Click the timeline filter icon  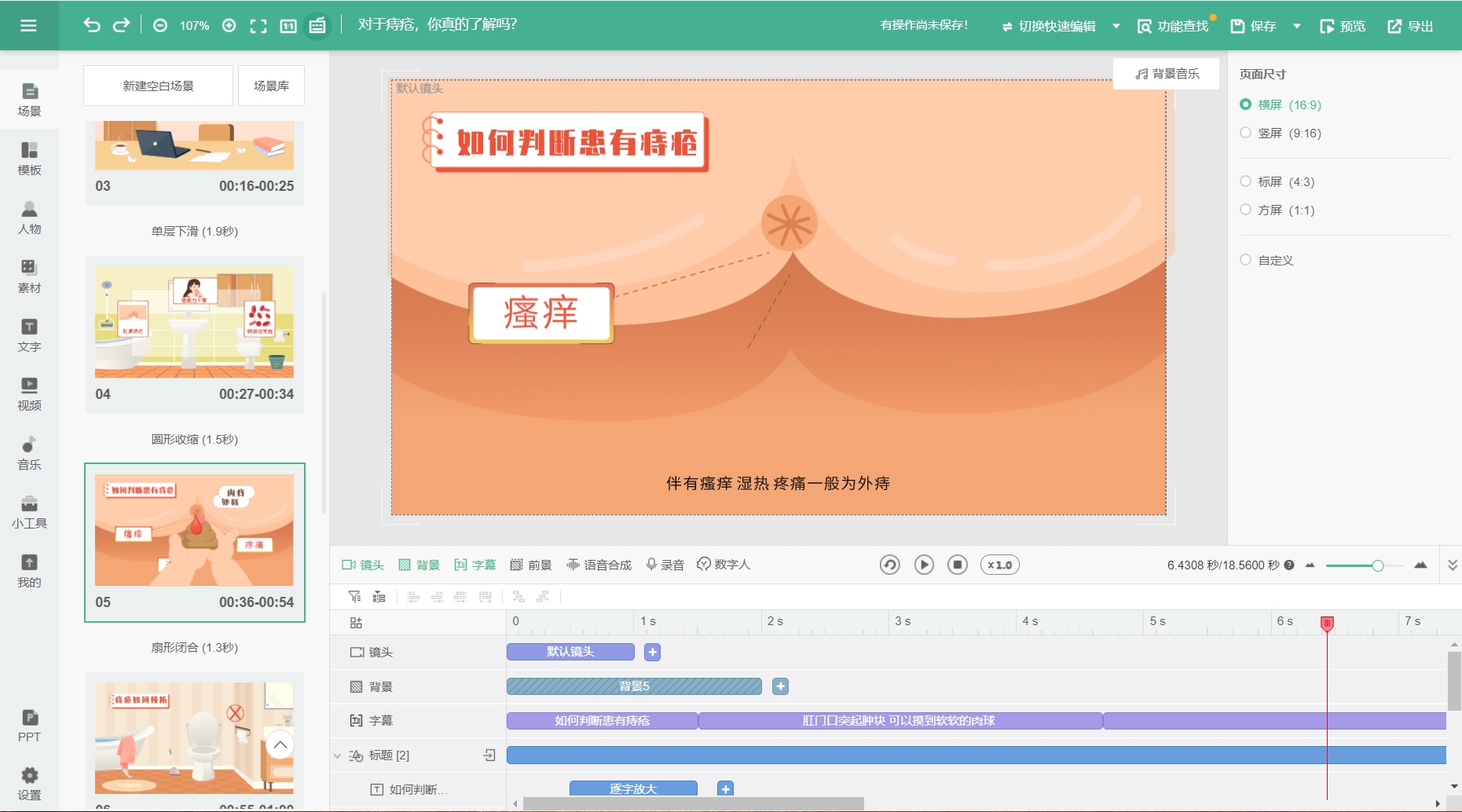[x=354, y=597]
